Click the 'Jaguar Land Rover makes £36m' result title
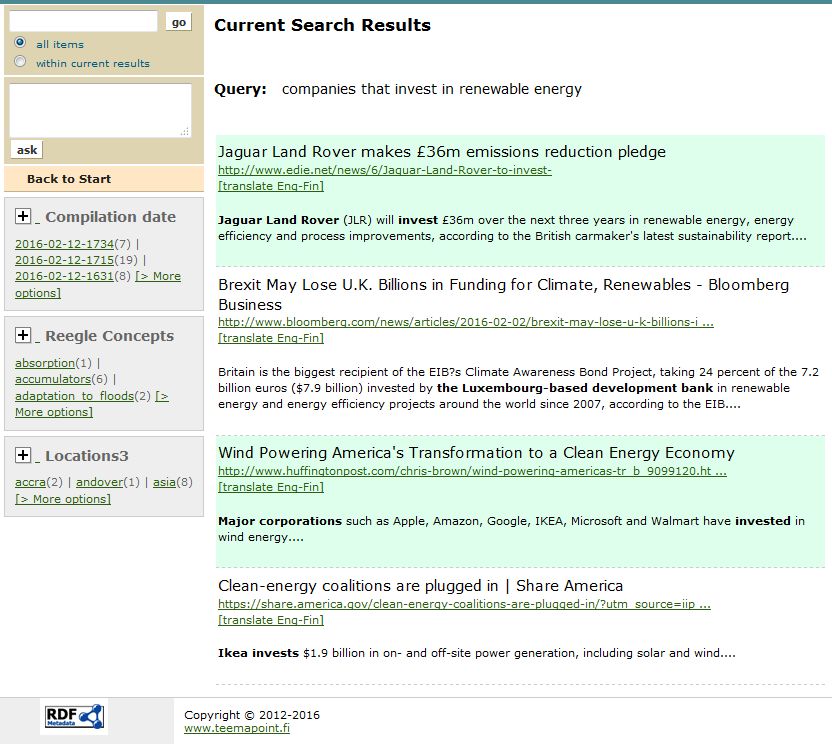The height and width of the screenshot is (744, 832). pos(441,152)
